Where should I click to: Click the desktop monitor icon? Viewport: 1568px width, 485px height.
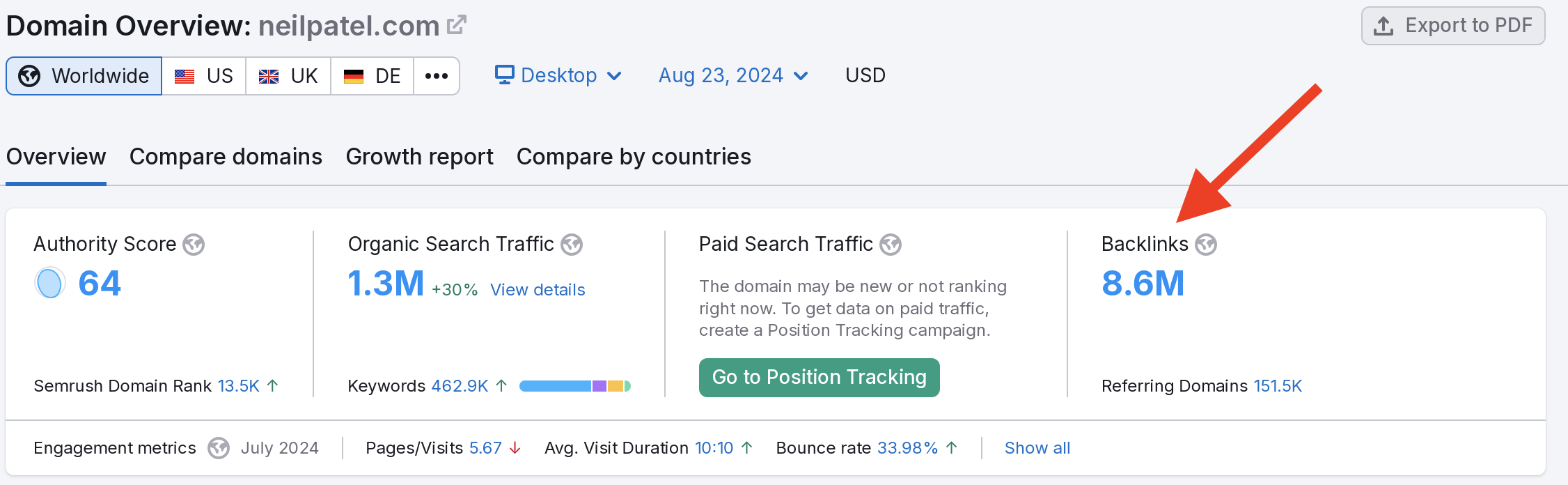[505, 75]
